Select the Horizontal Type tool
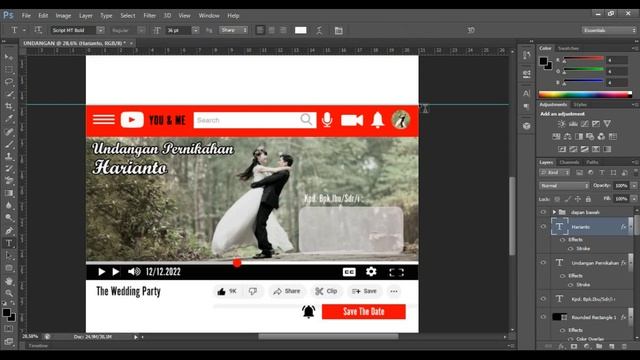Image resolution: width=640 pixels, height=360 pixels. coord(9,243)
